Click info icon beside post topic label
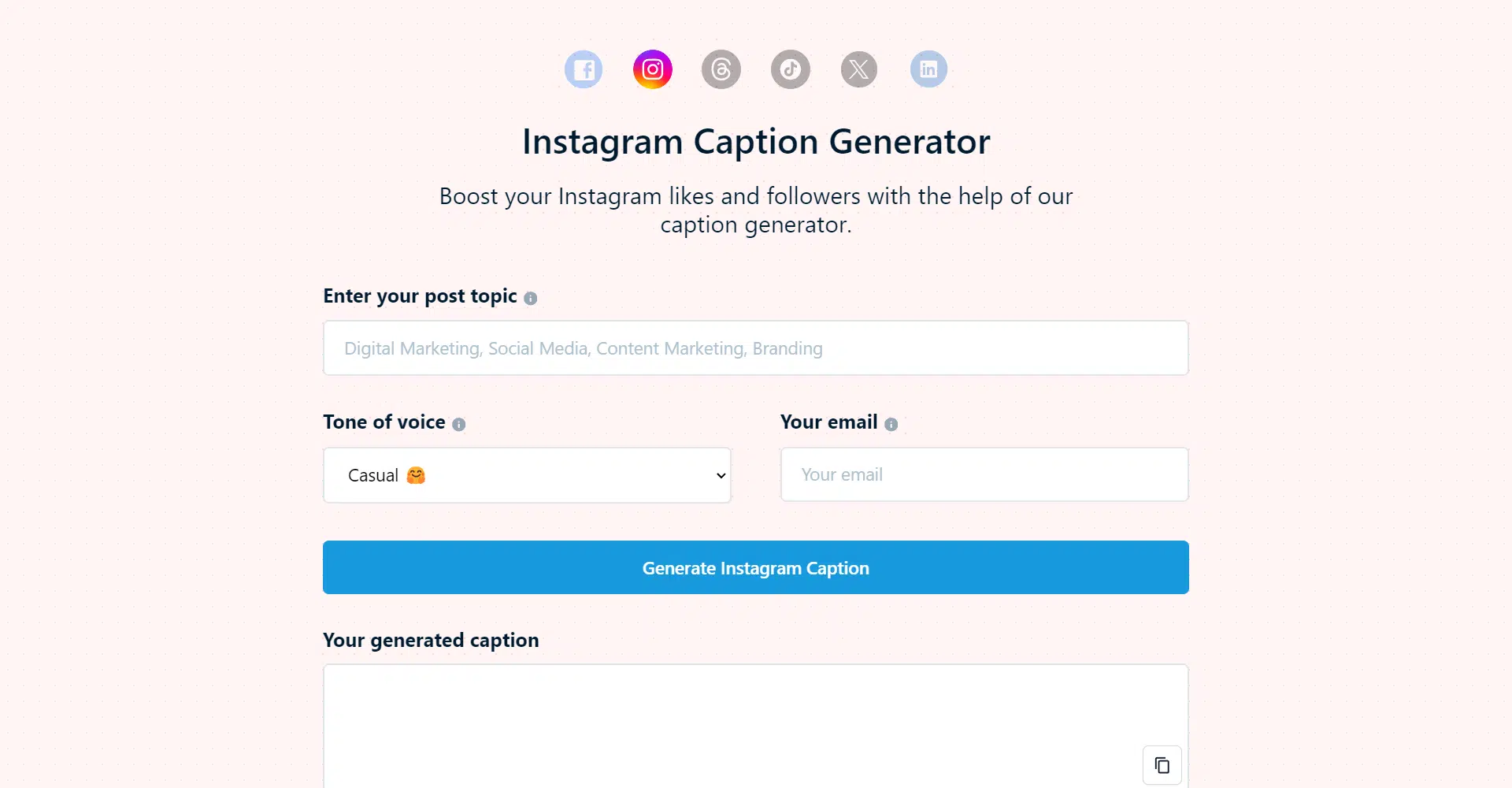 [531, 298]
